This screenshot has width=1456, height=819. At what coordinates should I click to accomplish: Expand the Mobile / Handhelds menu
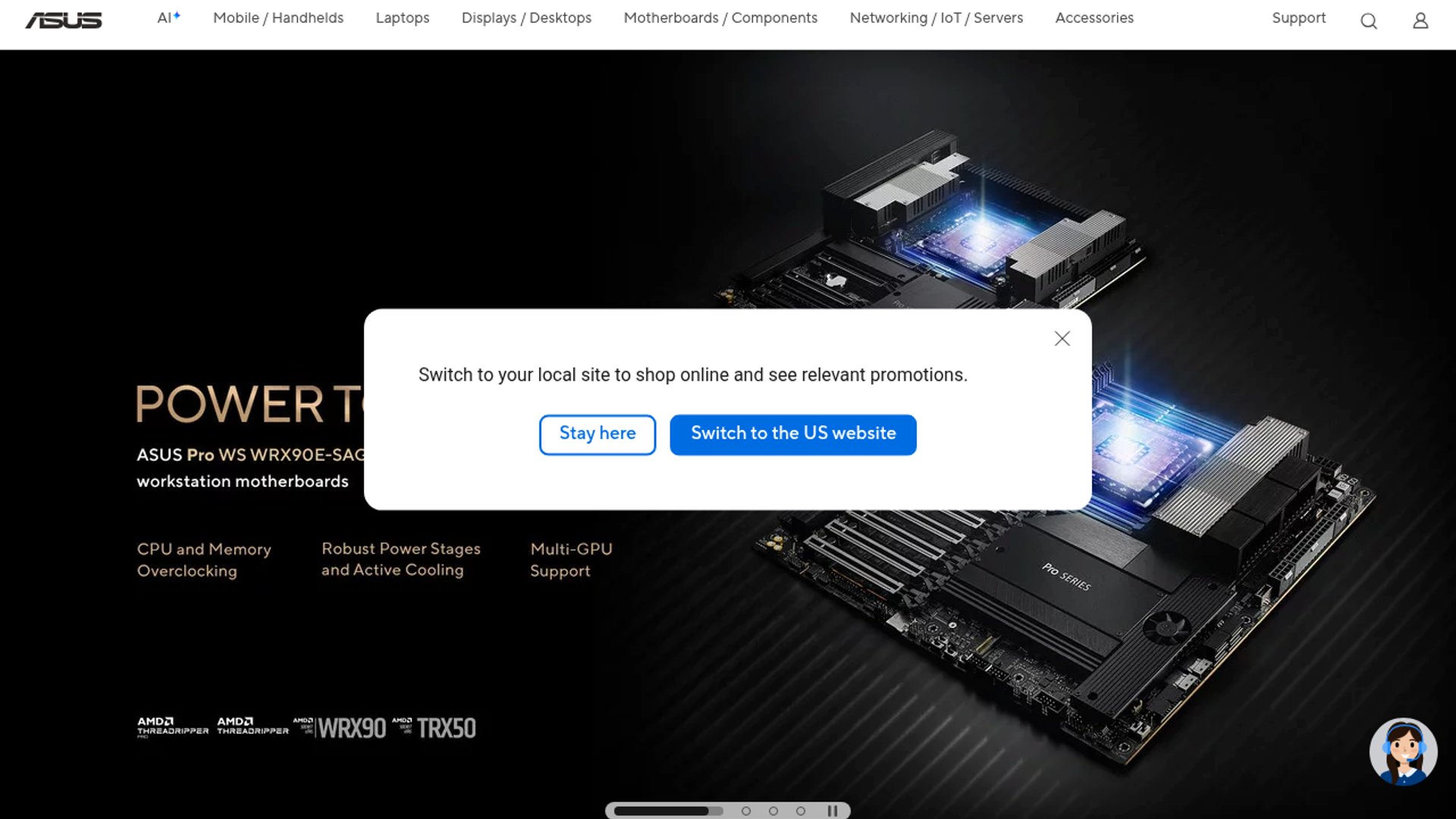pyautogui.click(x=278, y=17)
